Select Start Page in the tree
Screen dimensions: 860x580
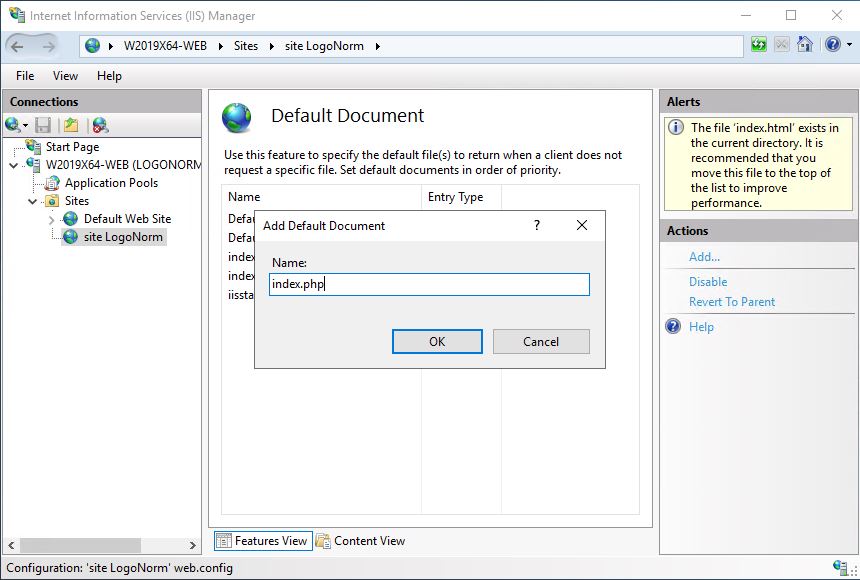tap(72, 147)
